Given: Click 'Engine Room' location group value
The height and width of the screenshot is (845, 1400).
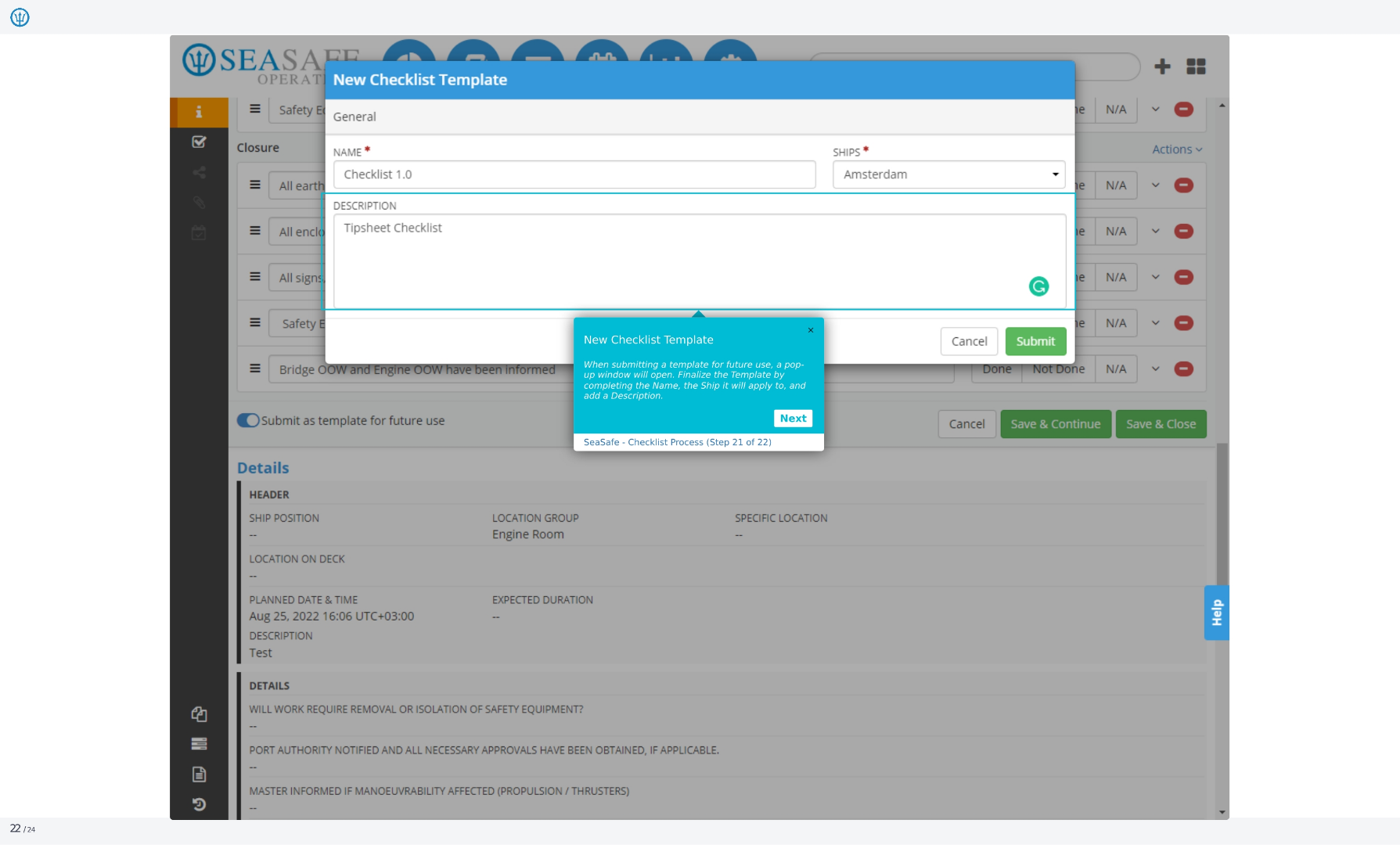Looking at the screenshot, I should (x=527, y=534).
